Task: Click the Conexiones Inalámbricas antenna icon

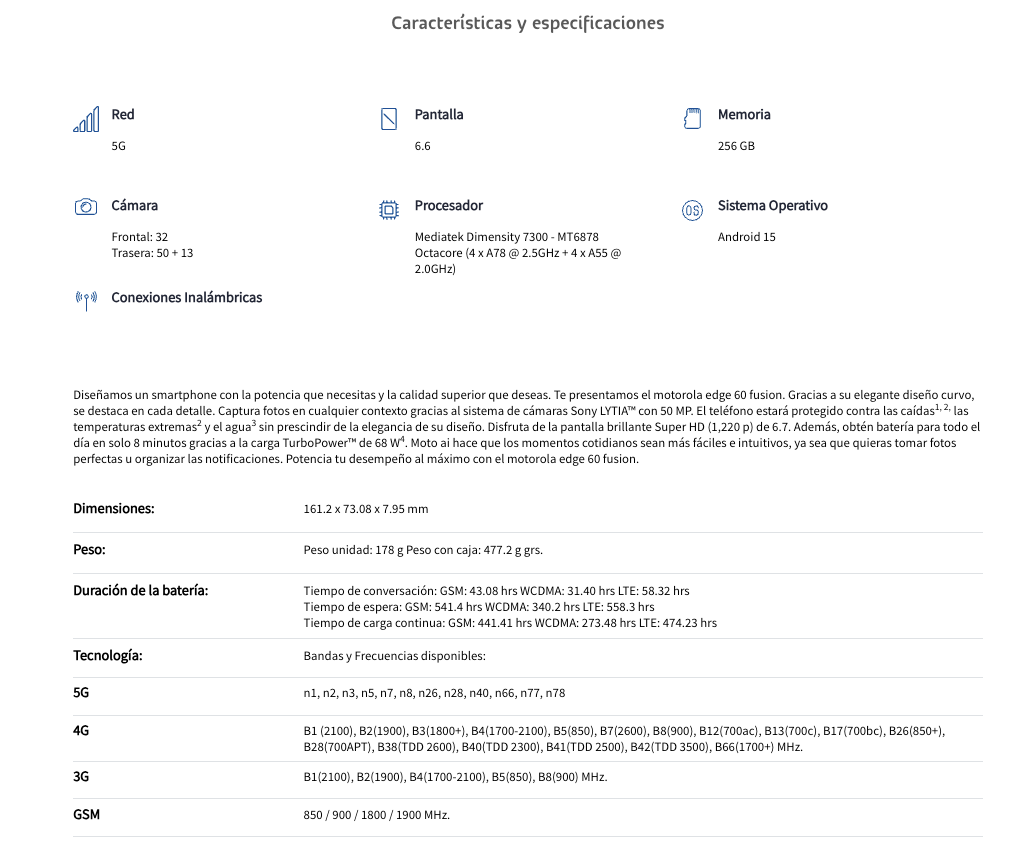Action: click(x=86, y=299)
